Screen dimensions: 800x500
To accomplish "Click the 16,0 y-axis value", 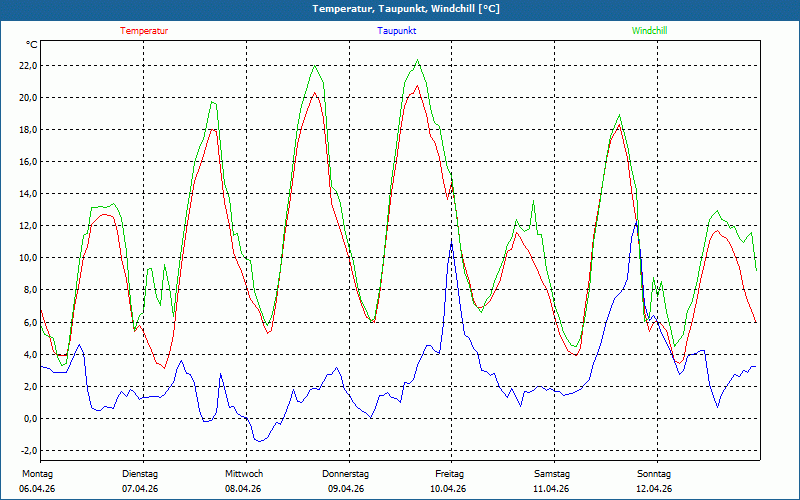I will [27, 162].
